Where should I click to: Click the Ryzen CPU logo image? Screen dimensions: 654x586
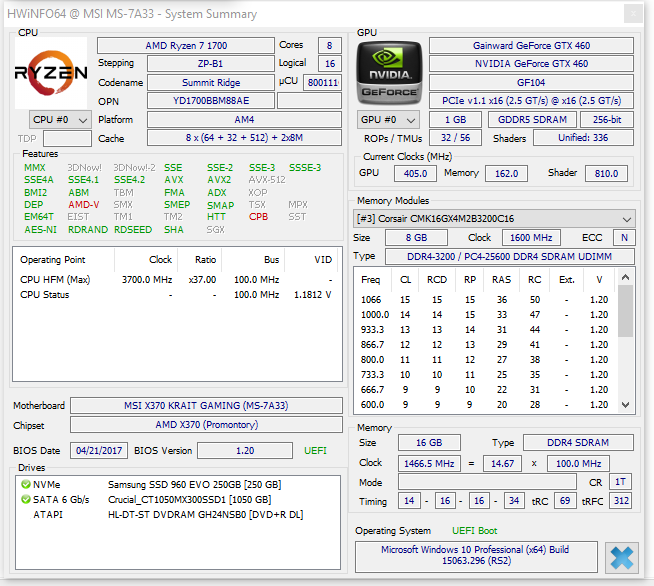(x=51, y=73)
